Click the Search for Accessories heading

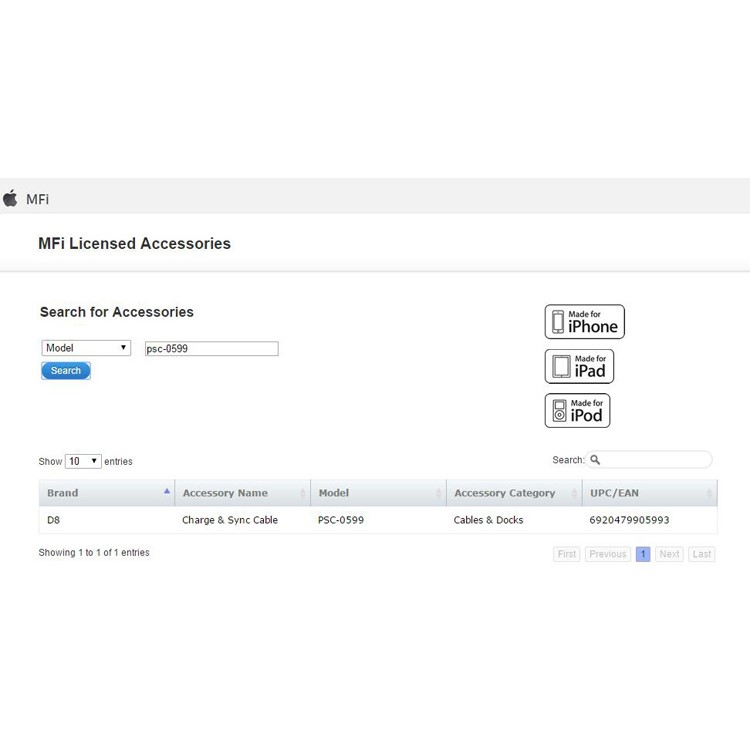point(117,312)
